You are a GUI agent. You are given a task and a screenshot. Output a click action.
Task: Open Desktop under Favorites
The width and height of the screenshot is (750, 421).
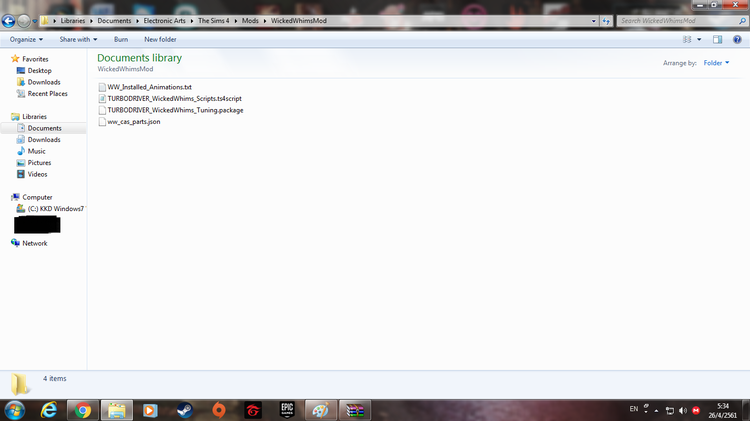tap(34, 71)
